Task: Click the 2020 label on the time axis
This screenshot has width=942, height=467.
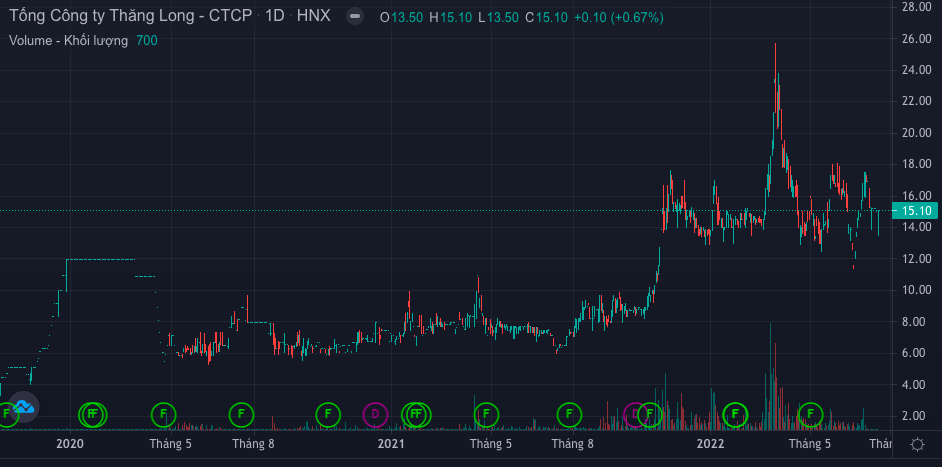Action: click(69, 444)
